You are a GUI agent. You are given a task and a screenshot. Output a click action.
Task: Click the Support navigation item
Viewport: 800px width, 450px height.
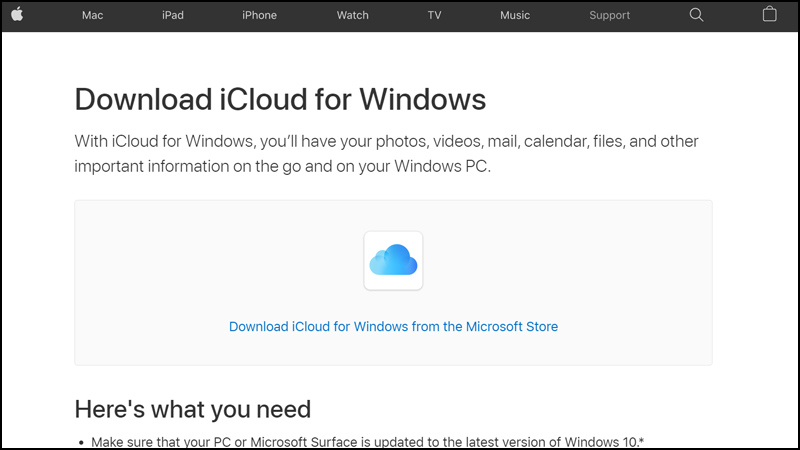[609, 15]
